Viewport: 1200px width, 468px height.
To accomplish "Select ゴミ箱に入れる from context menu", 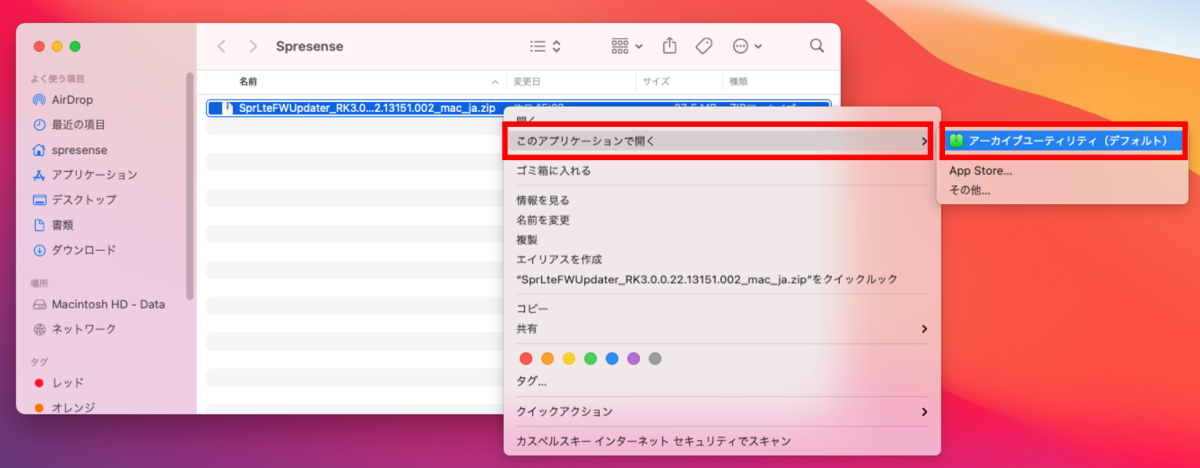I will tap(553, 171).
